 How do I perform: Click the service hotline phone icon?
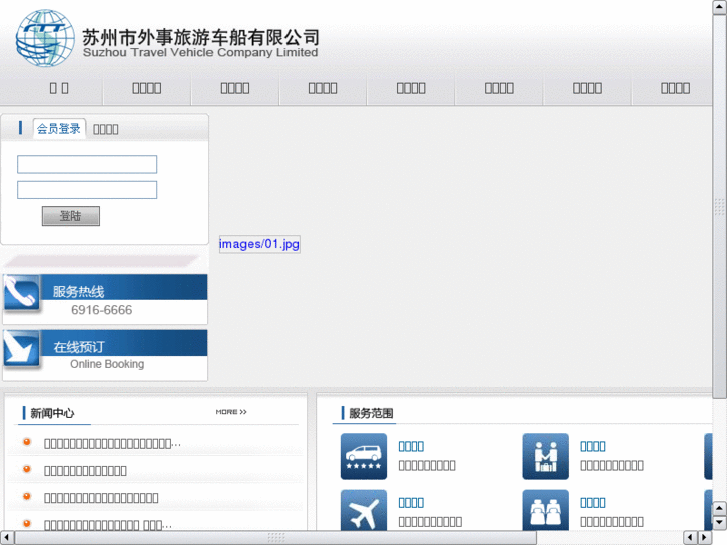tap(21, 293)
